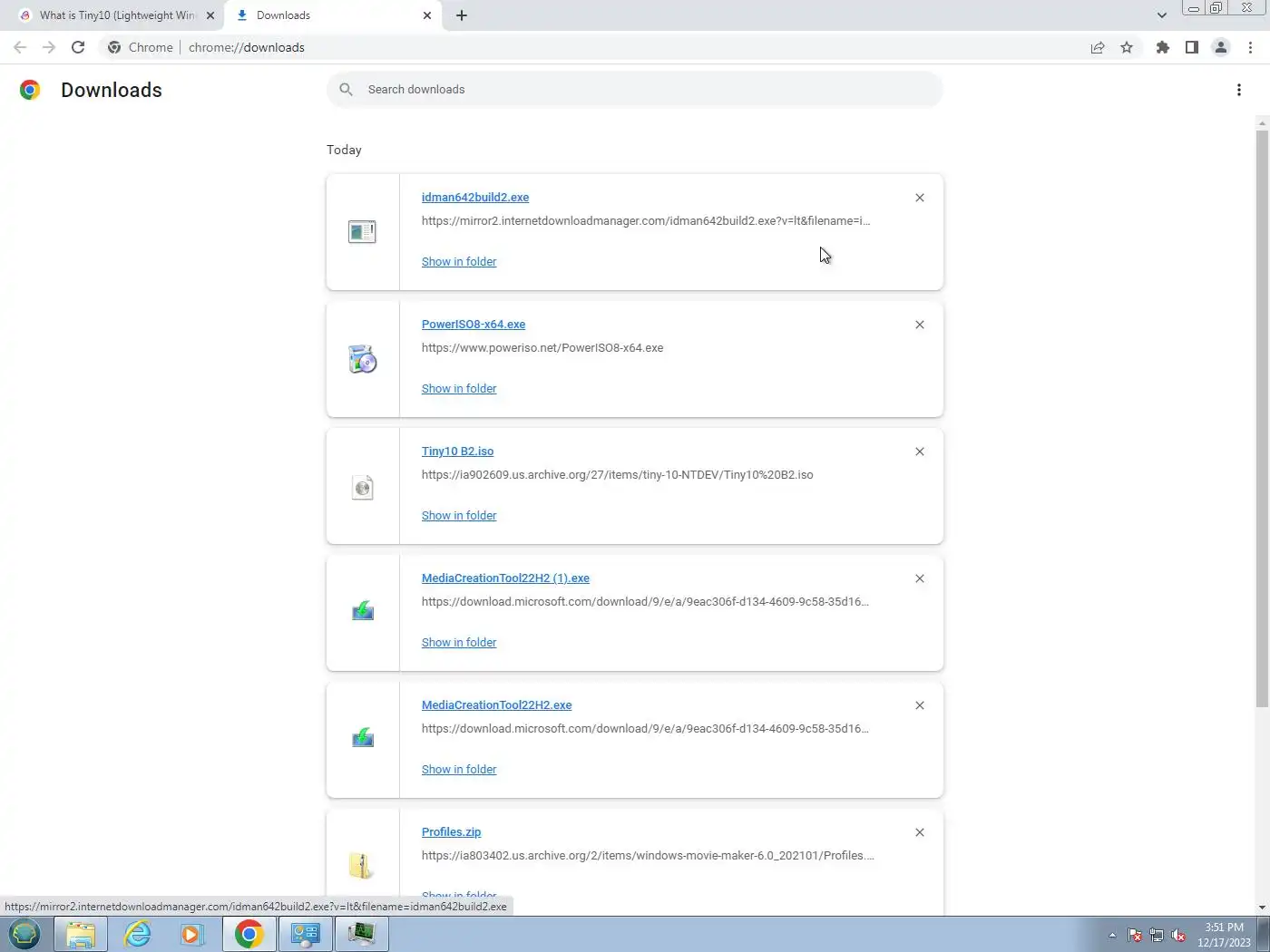
Task: Show Tiny10 B2.iso in folder
Action: [459, 515]
